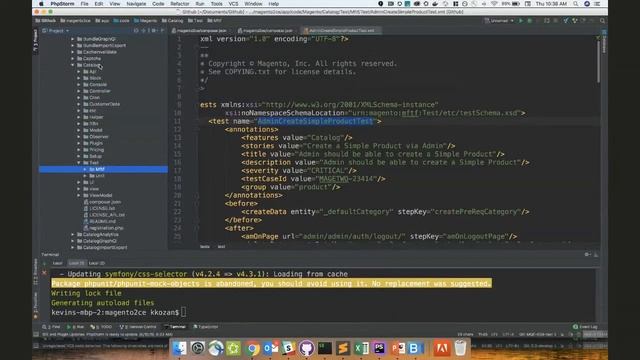This screenshot has height=360, width=640.
Task: Collapse the Test folder
Action: [x=79, y=163]
